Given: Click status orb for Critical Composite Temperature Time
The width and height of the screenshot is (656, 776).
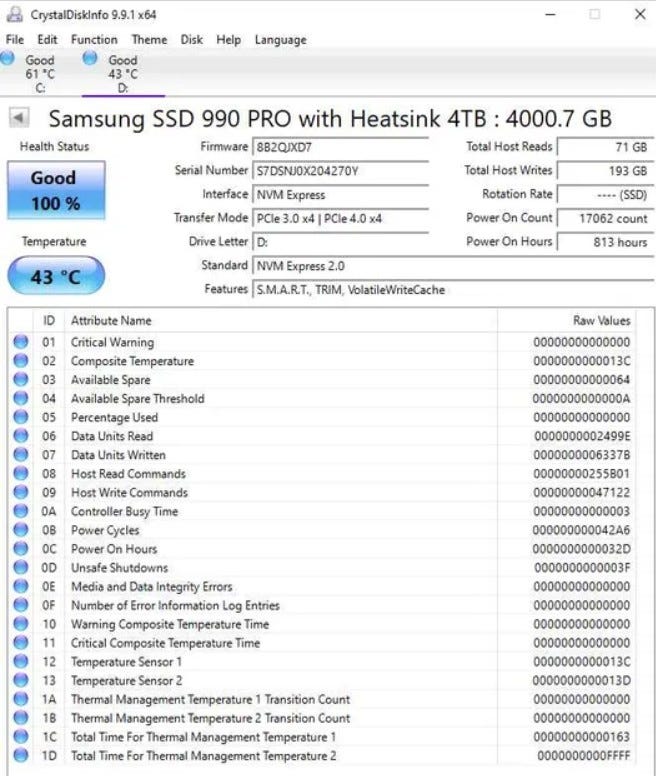Looking at the screenshot, I should [21, 642].
